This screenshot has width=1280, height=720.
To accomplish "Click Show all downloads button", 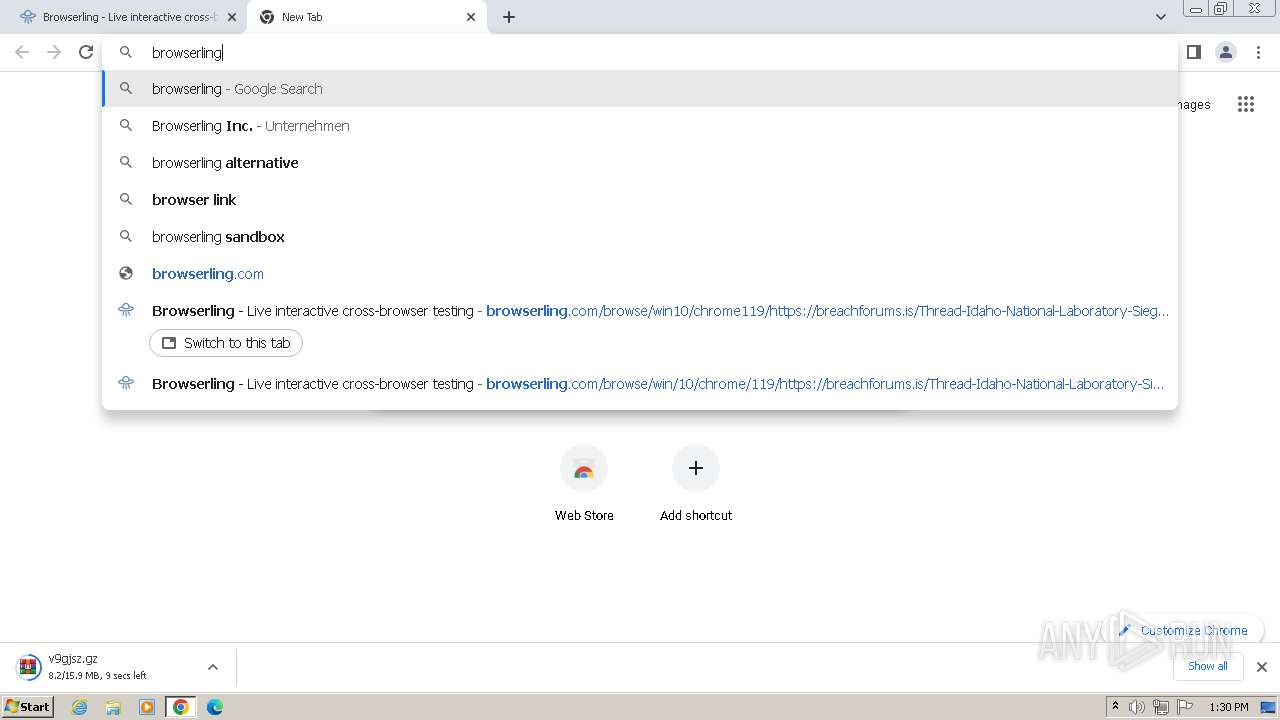I will pos(1208,666).
